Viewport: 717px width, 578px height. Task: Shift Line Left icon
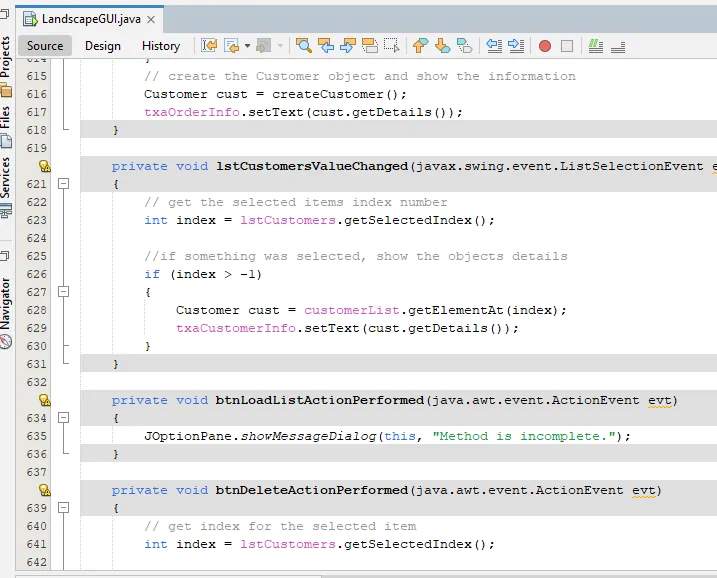pos(494,46)
